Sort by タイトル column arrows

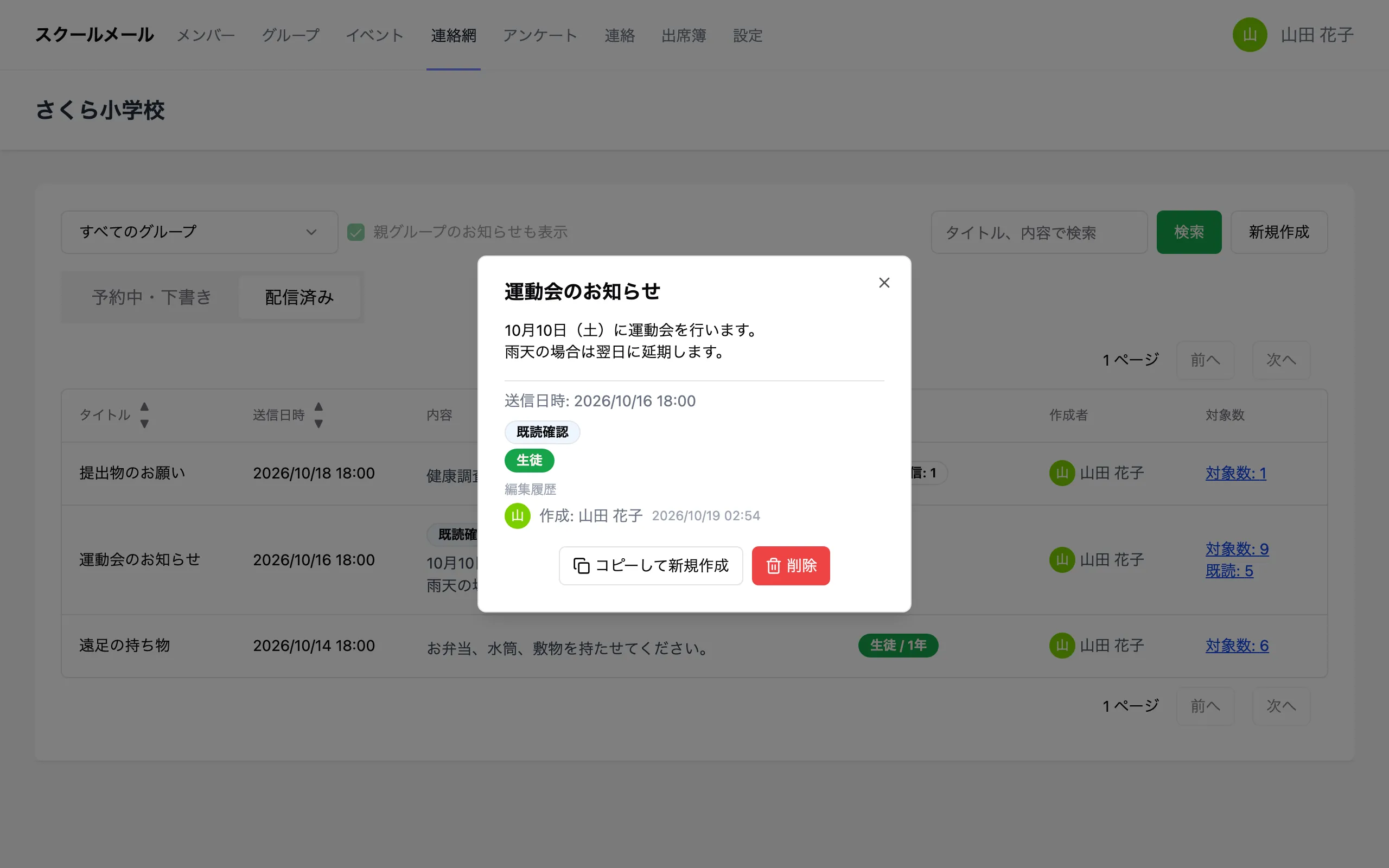point(144,414)
